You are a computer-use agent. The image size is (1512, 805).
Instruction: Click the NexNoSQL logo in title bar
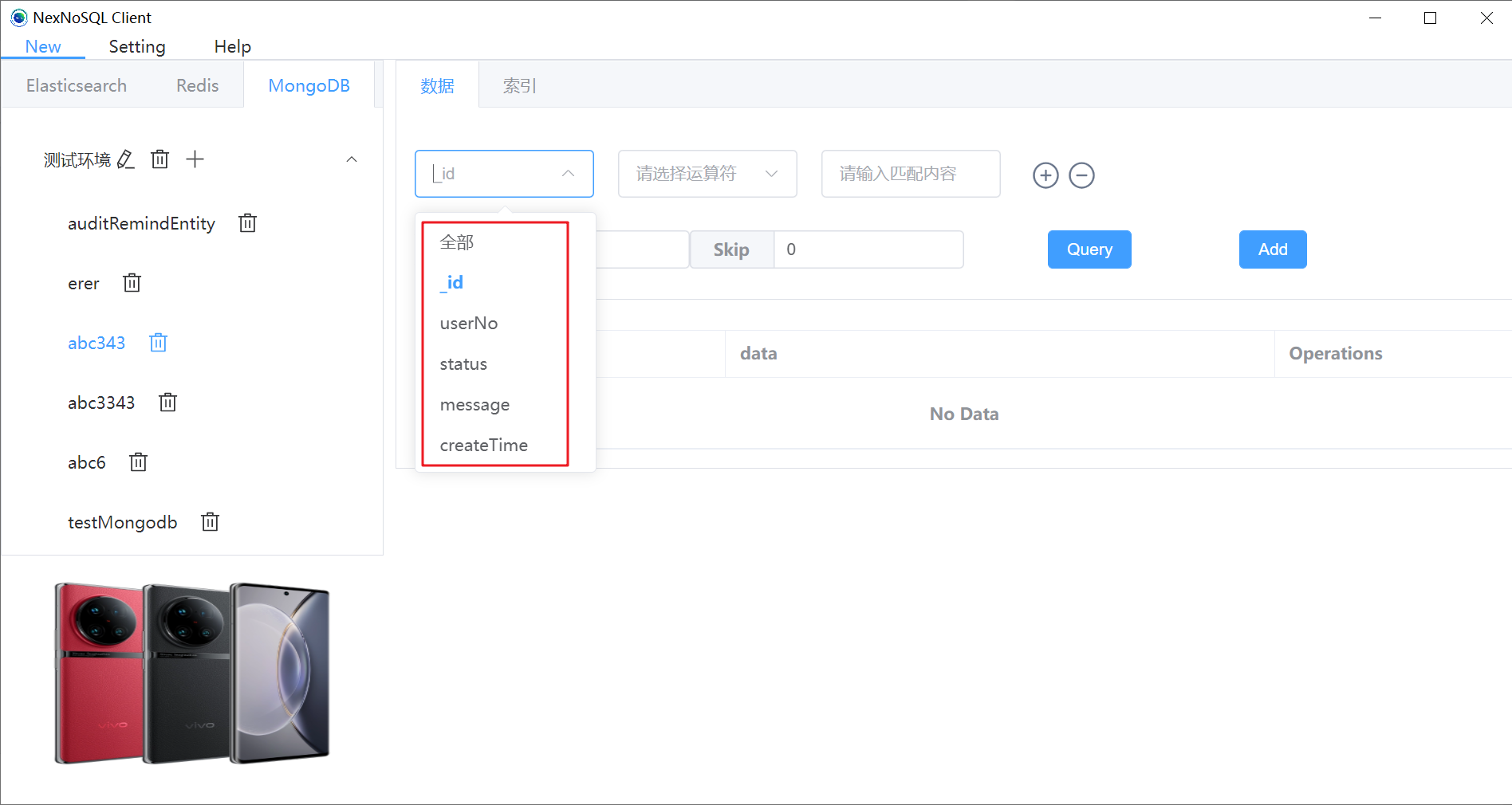tap(18, 18)
